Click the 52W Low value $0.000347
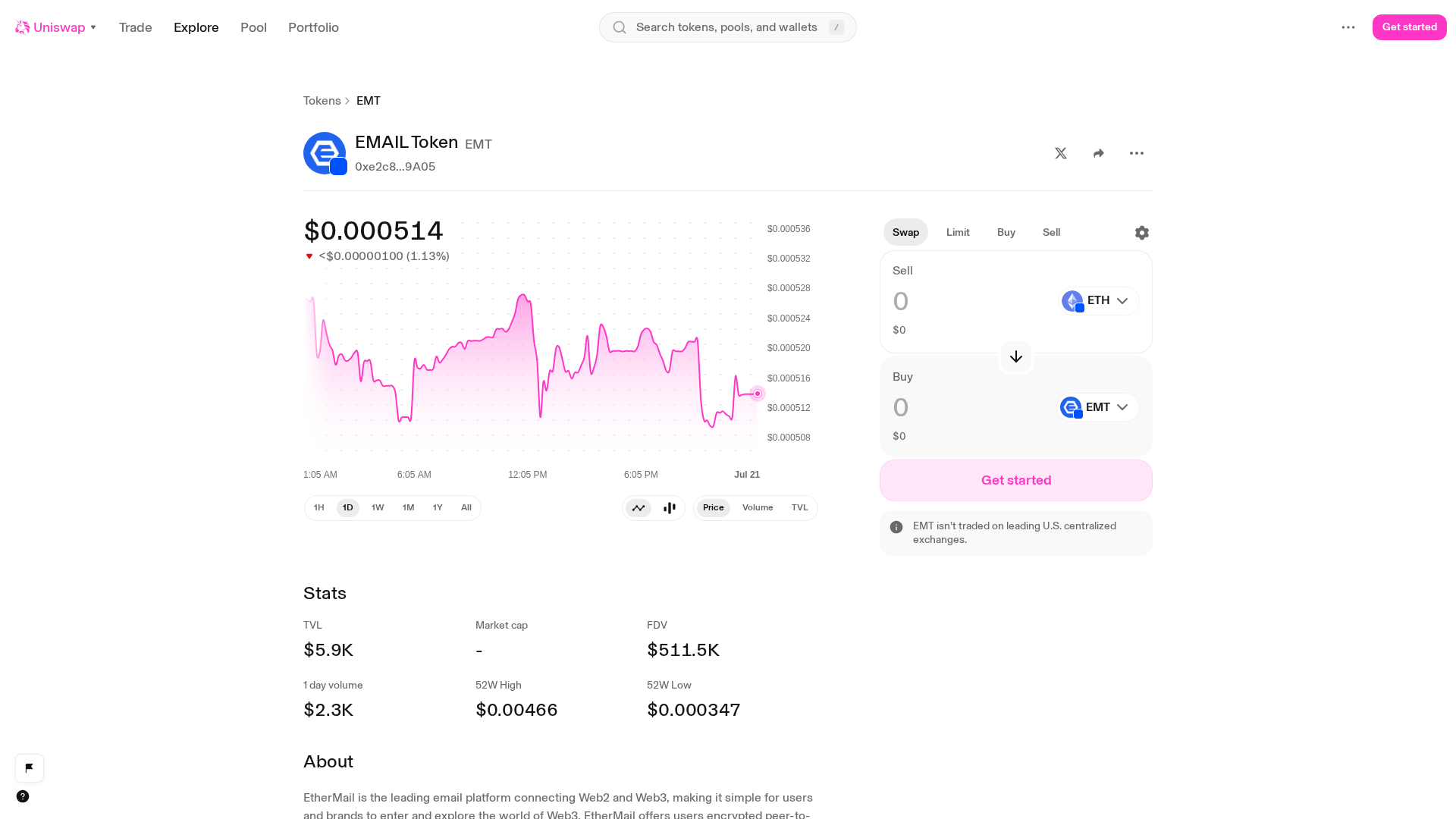The image size is (1456, 819). tap(694, 710)
